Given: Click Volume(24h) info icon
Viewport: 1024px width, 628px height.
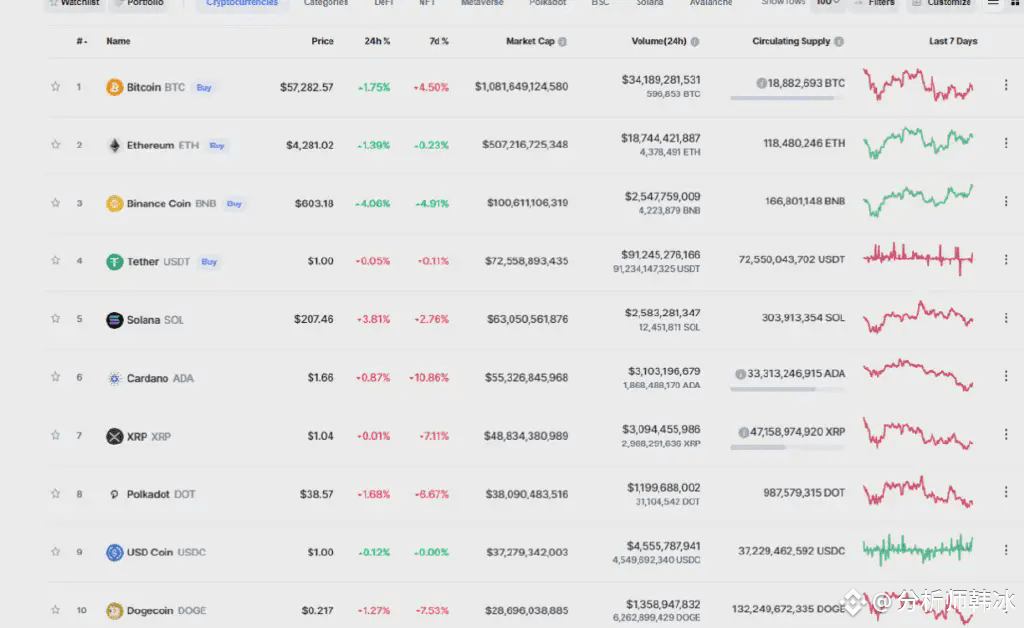Looking at the screenshot, I should tap(695, 42).
